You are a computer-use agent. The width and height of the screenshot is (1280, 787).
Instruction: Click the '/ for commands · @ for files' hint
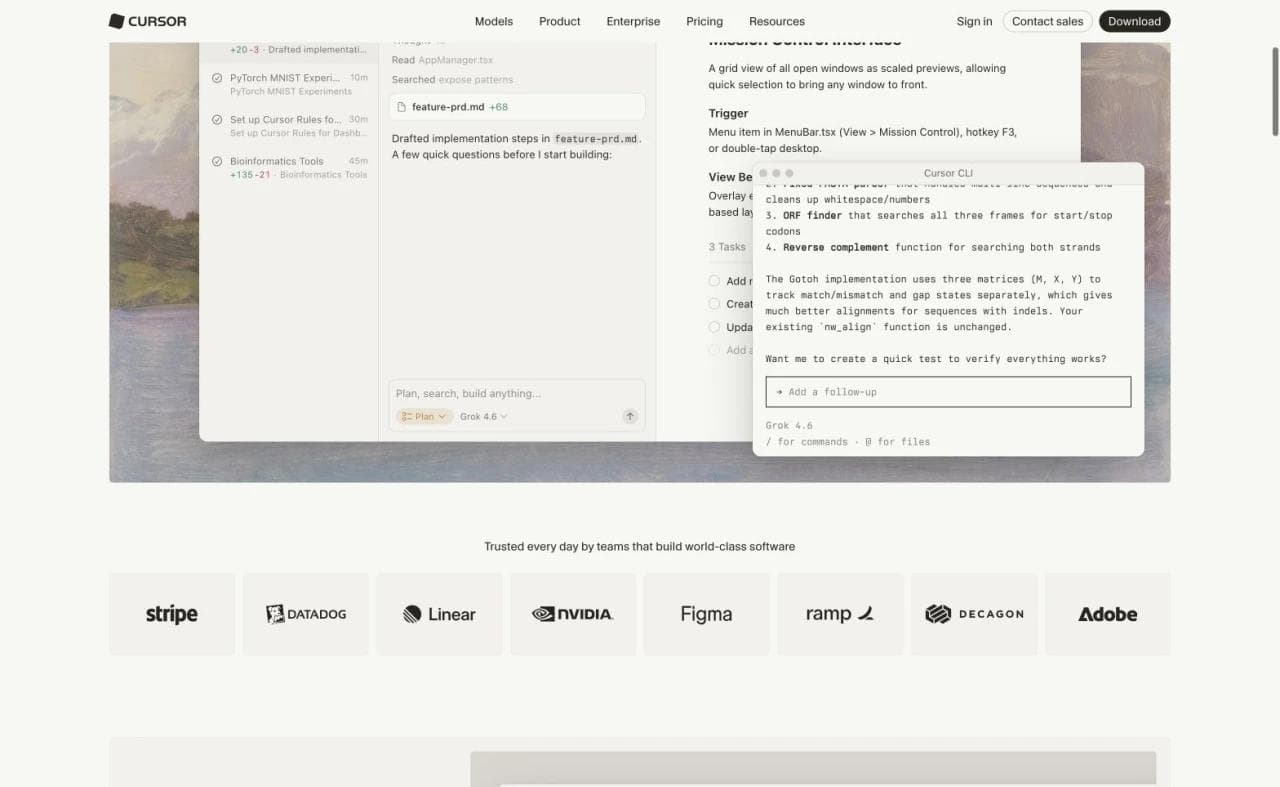click(x=847, y=441)
